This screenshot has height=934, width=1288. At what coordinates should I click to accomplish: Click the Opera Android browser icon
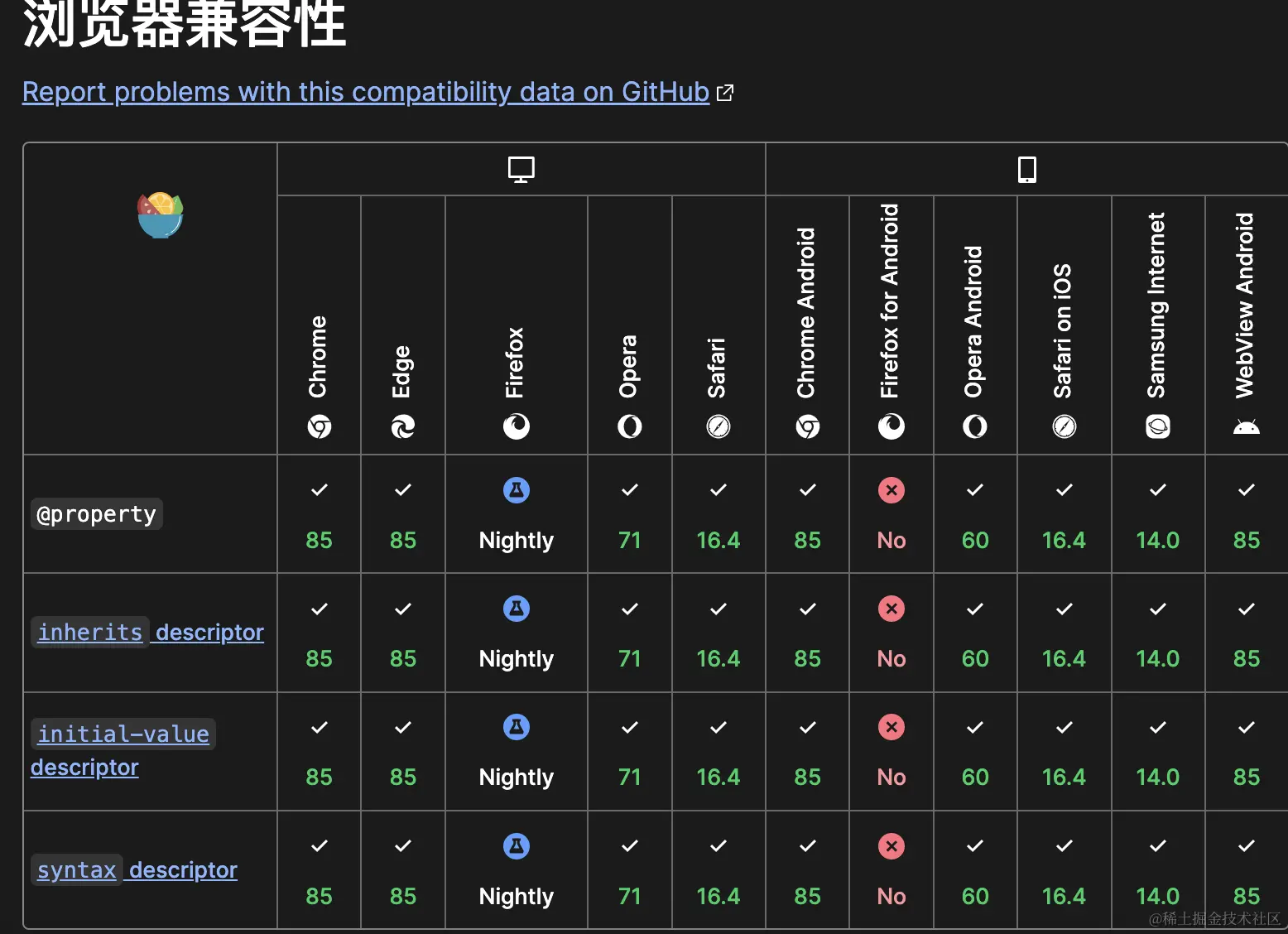[975, 426]
